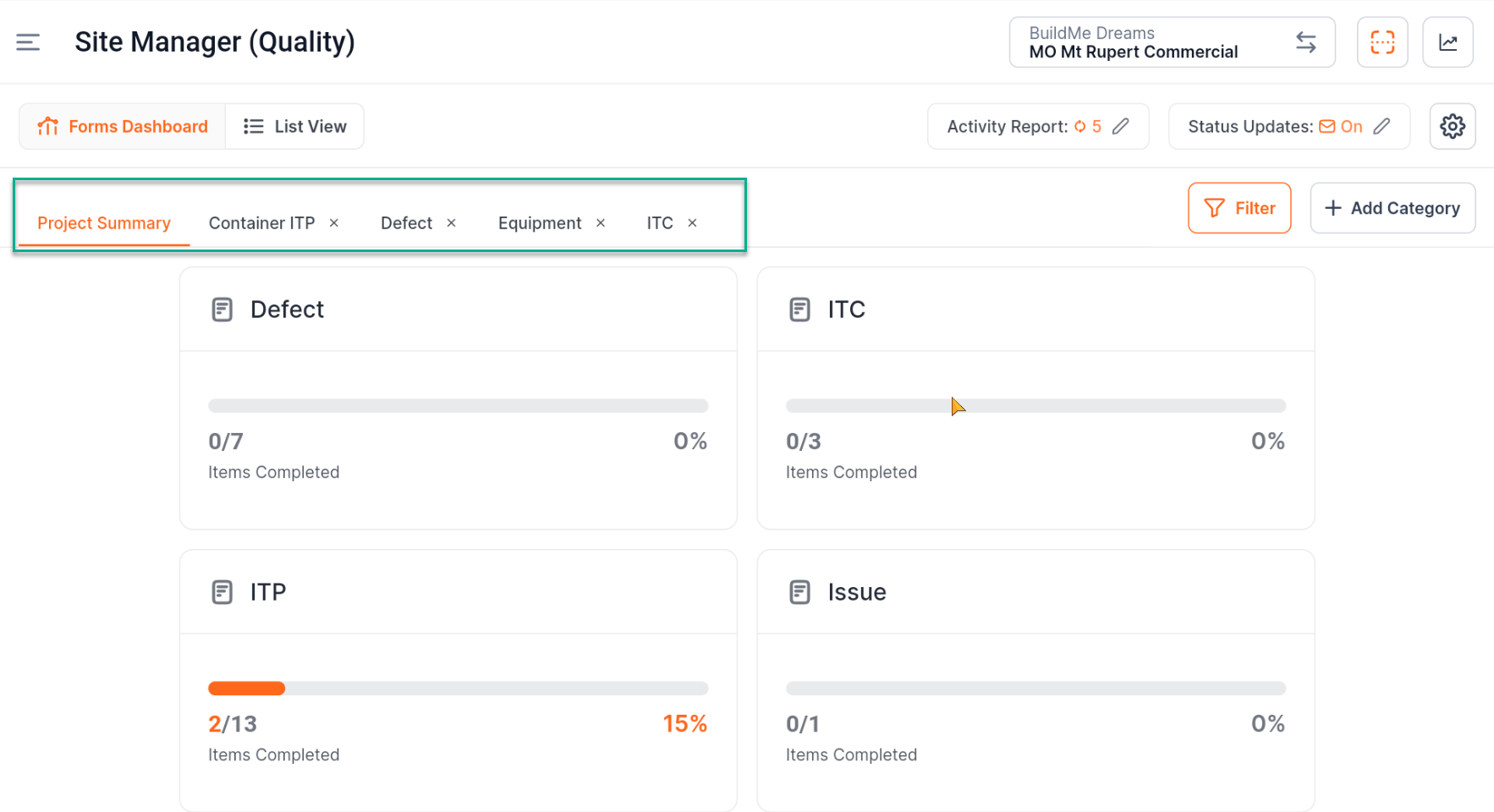Screen dimensions: 1494x812
Task: Open the Issue card title
Action: click(857, 592)
